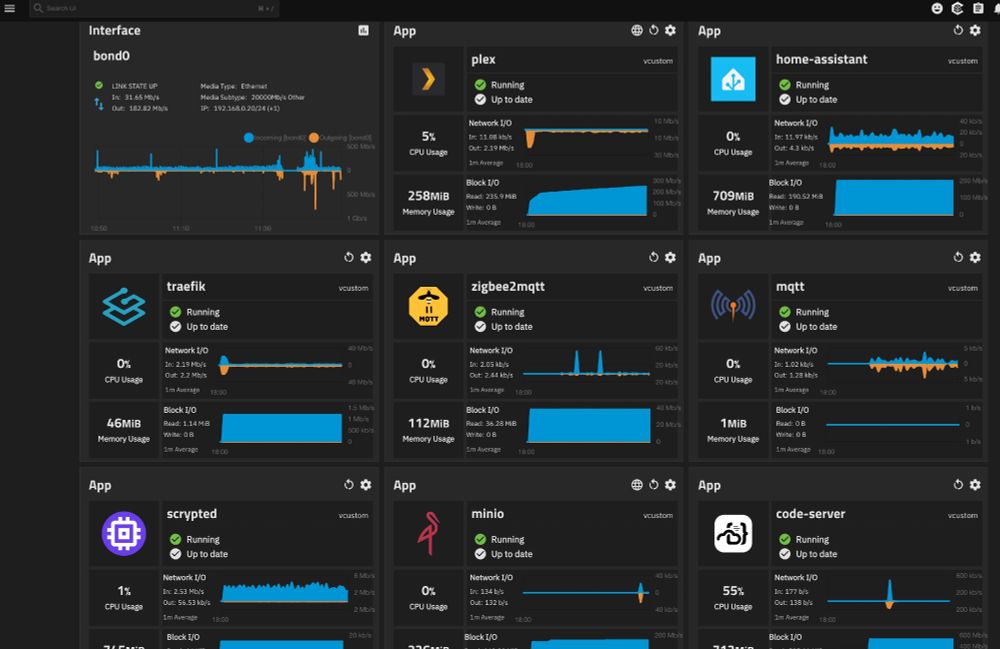The image size is (1000, 649).
Task: Click scrypted's 1% CPU Usage value
Action: pyautogui.click(x=124, y=591)
